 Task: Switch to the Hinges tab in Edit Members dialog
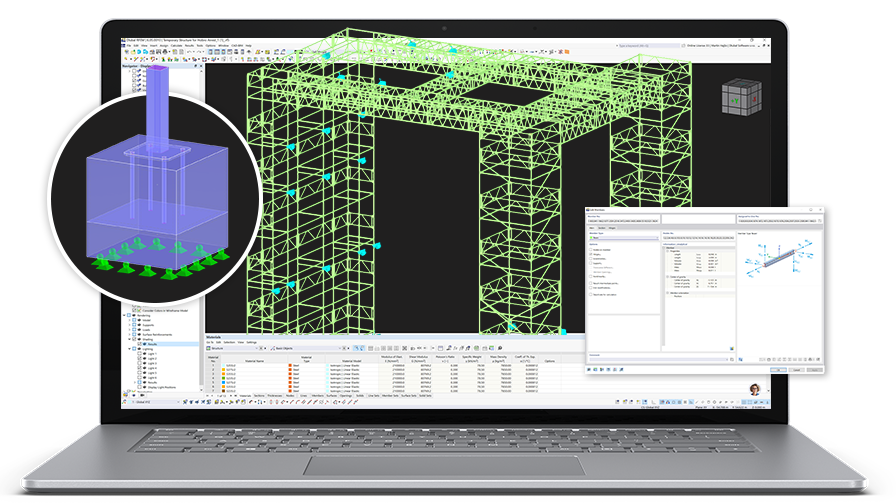[x=612, y=228]
